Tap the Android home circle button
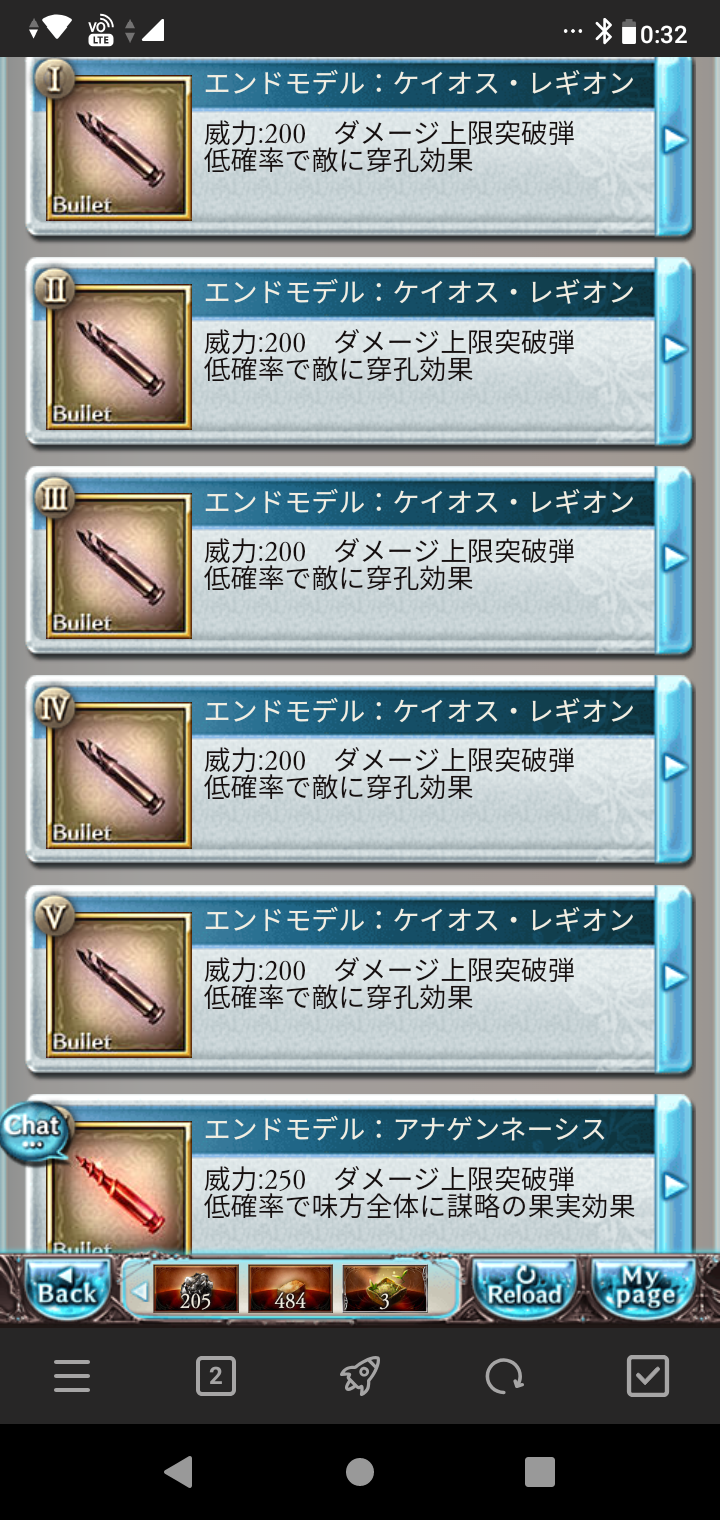720x1520 pixels. [360, 1471]
